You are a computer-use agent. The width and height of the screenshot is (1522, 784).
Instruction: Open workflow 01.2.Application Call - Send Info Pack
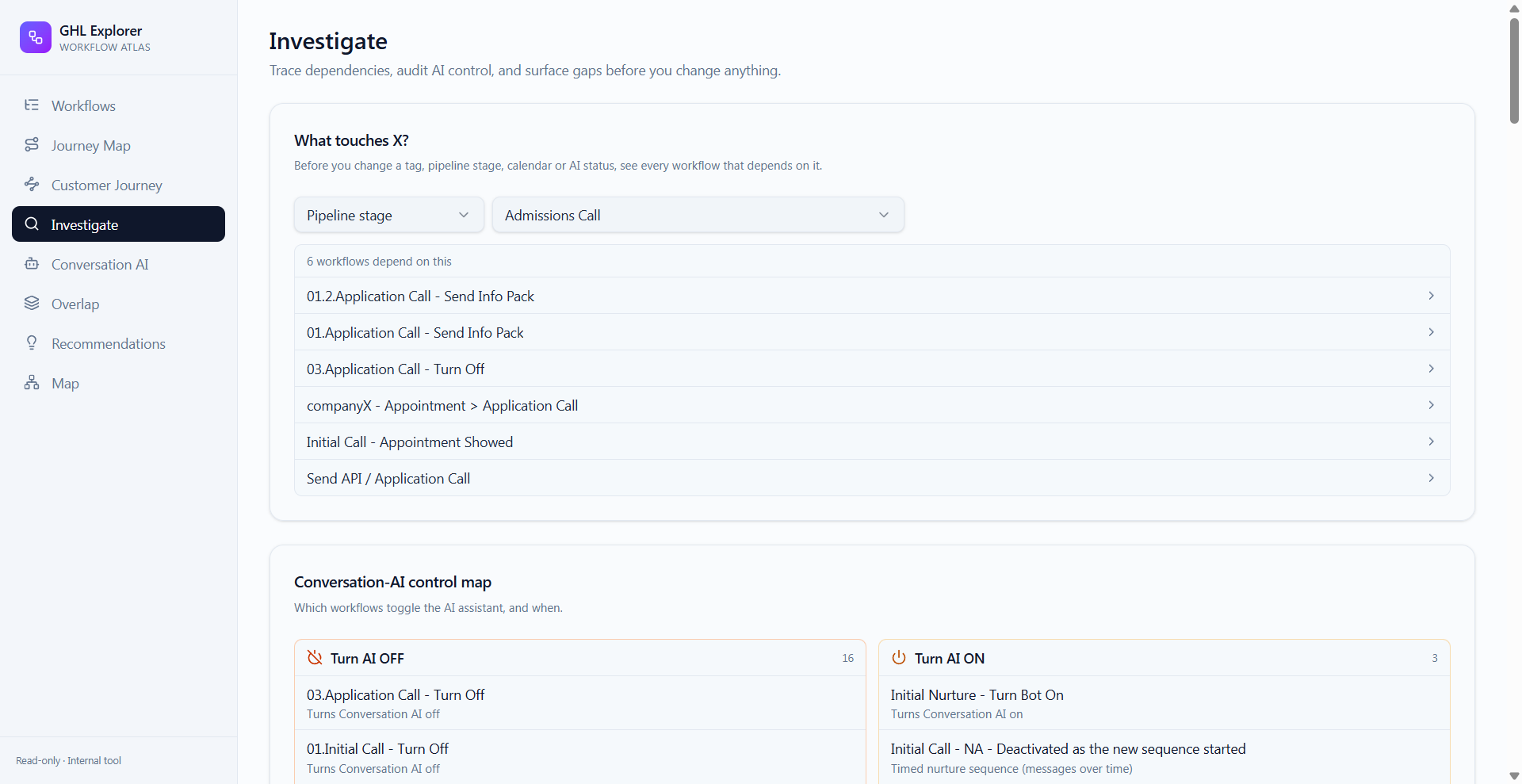pyautogui.click(x=872, y=296)
